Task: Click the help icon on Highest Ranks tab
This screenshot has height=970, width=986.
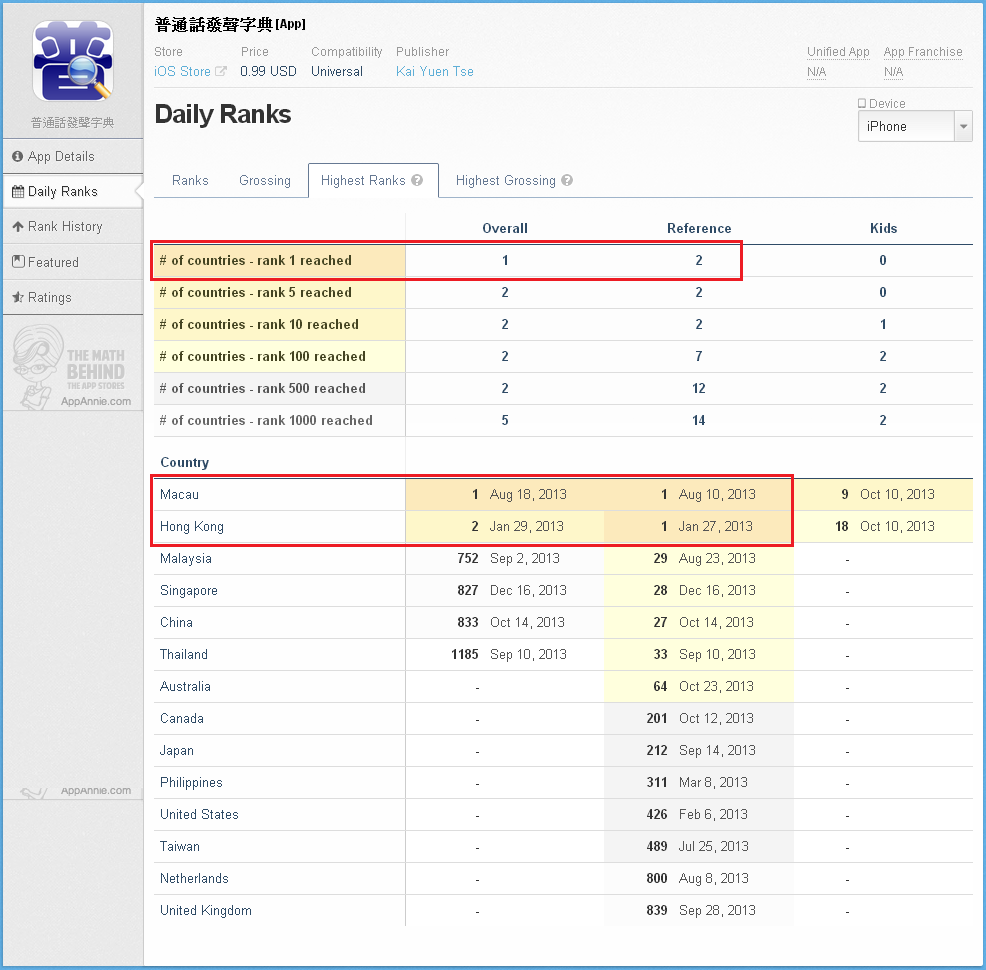Action: [417, 181]
